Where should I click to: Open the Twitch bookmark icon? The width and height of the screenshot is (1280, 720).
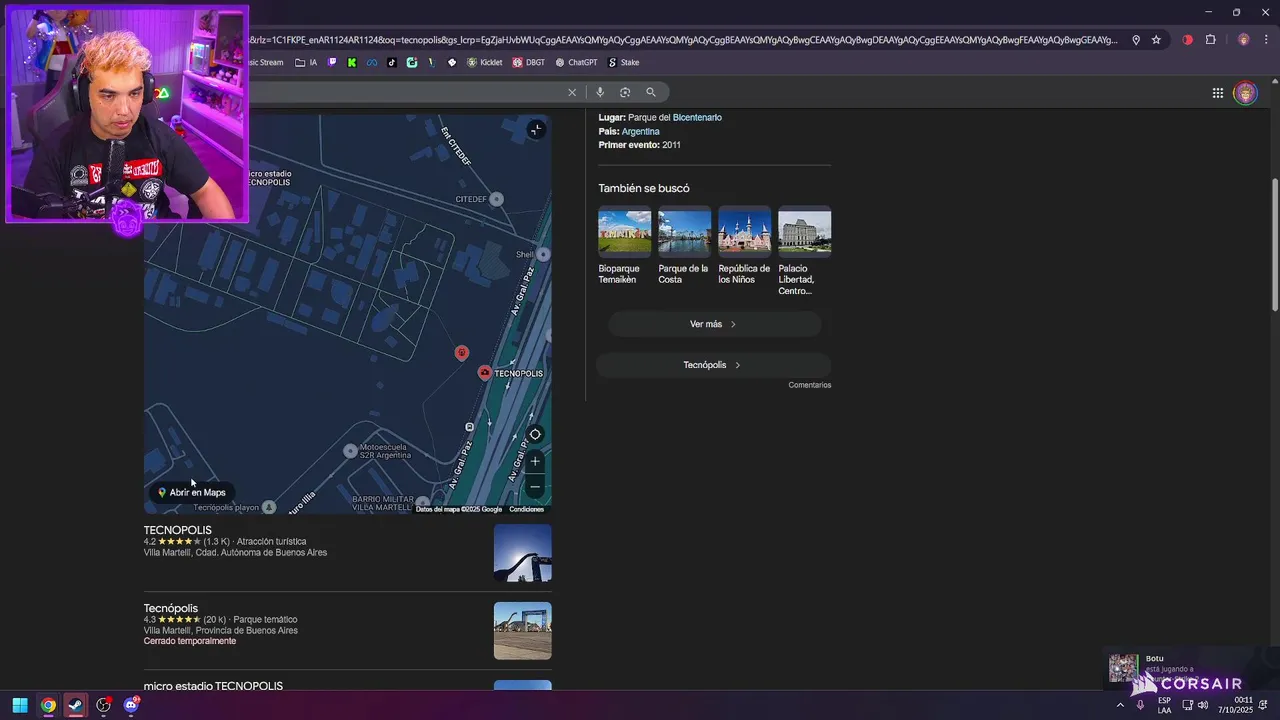tap(333, 62)
